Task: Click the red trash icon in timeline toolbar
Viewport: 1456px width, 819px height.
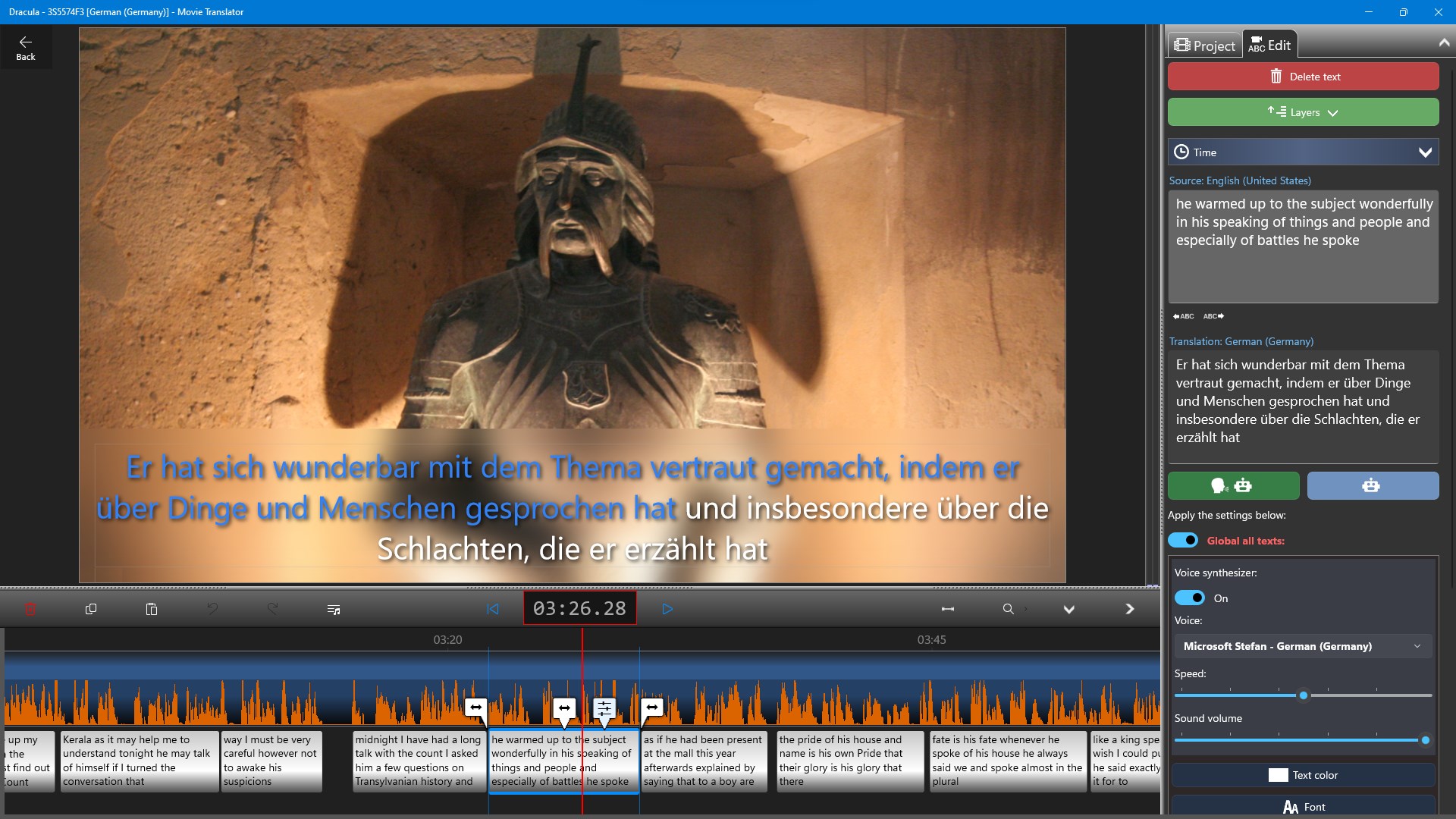Action: click(30, 609)
